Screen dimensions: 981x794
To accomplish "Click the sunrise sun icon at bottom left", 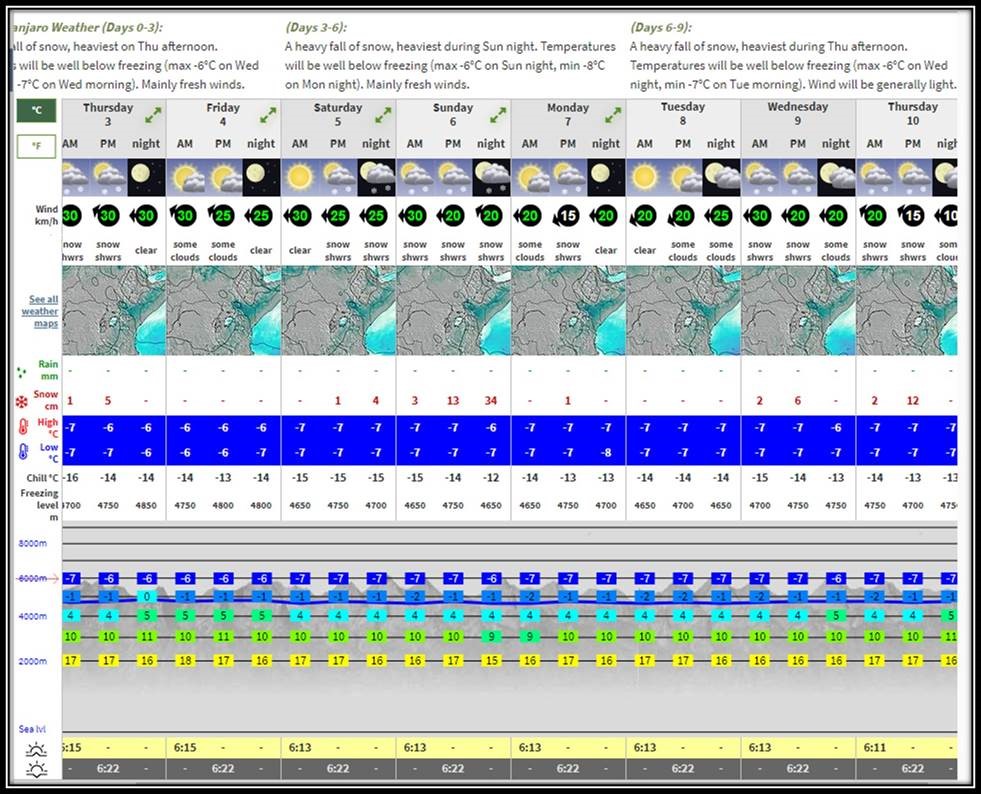I will (37, 747).
